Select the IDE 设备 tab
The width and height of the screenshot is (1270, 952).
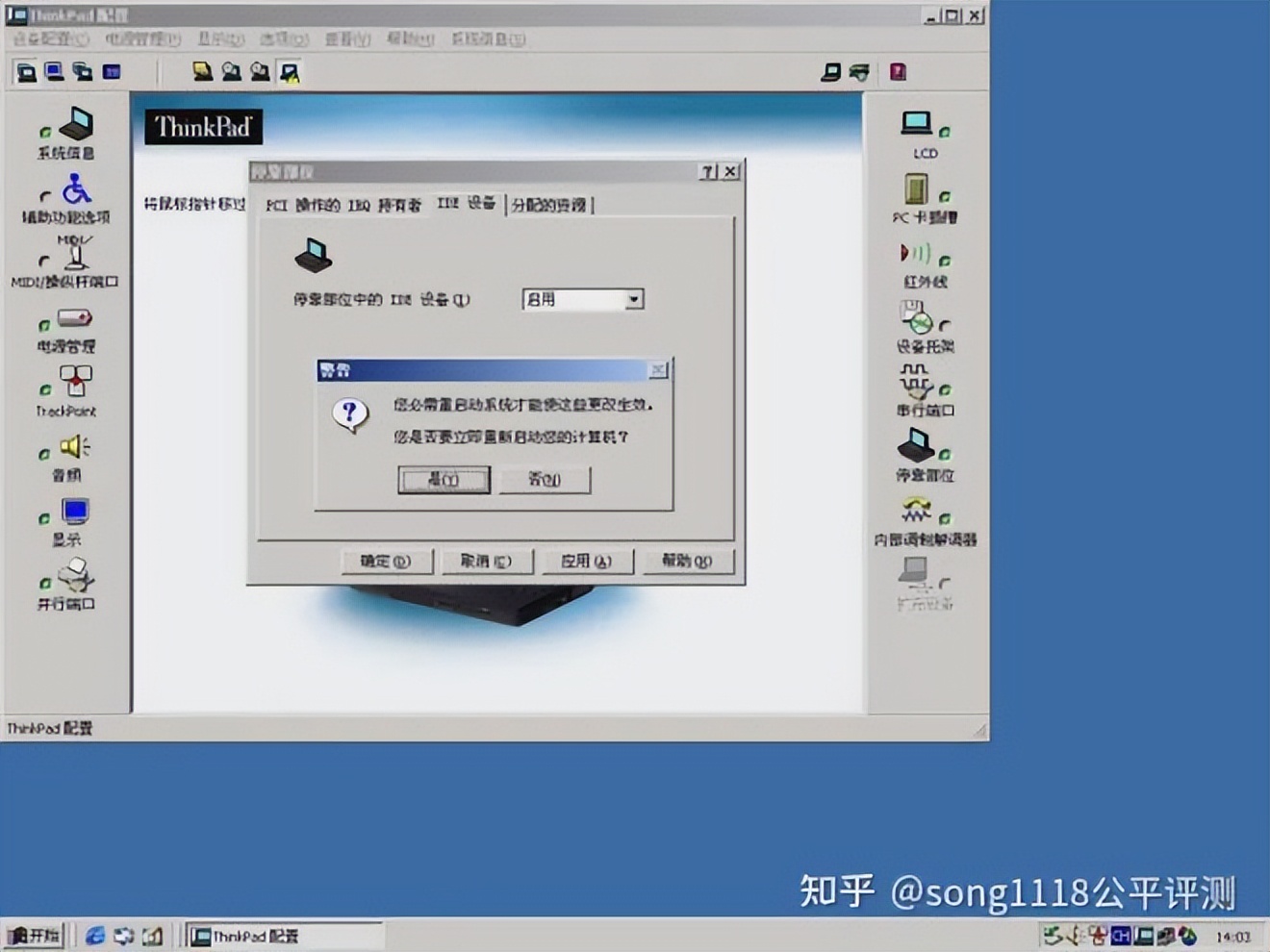[466, 203]
